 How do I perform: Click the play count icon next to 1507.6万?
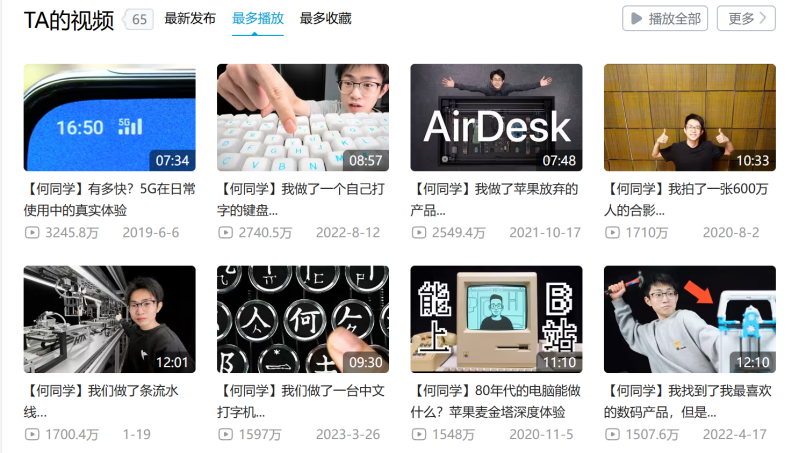click(612, 434)
